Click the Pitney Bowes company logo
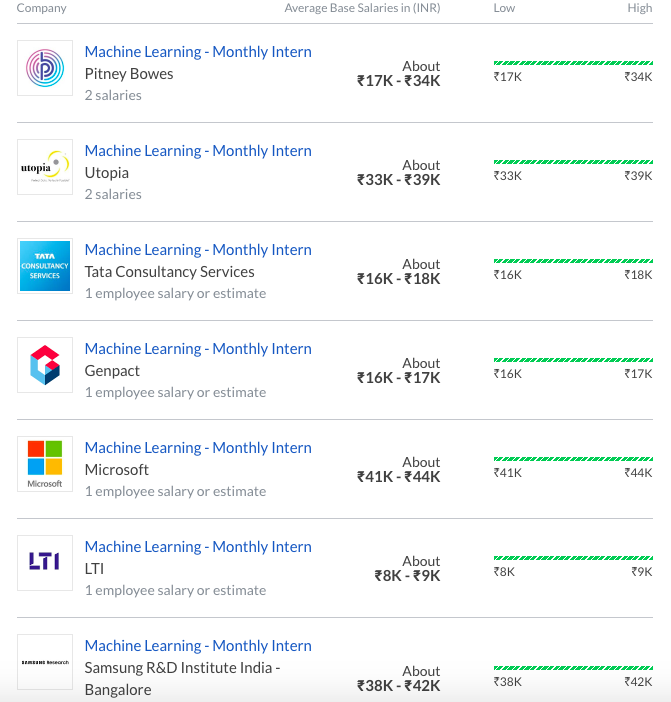The image size is (671, 702). coord(45,68)
